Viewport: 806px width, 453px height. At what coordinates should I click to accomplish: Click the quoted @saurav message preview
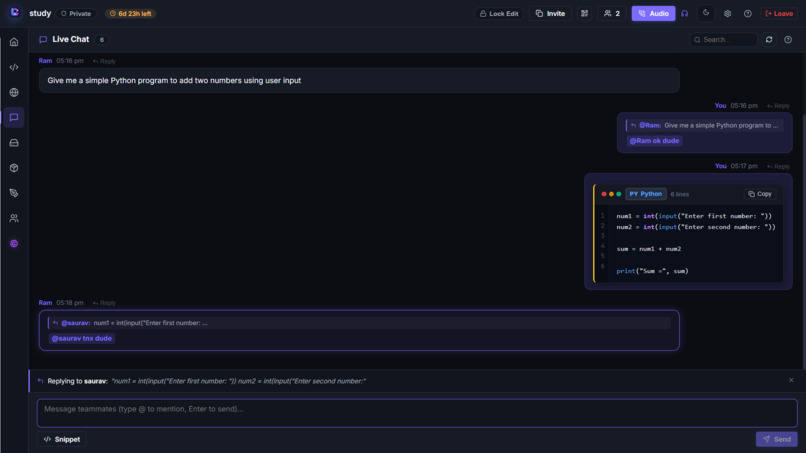coord(359,323)
